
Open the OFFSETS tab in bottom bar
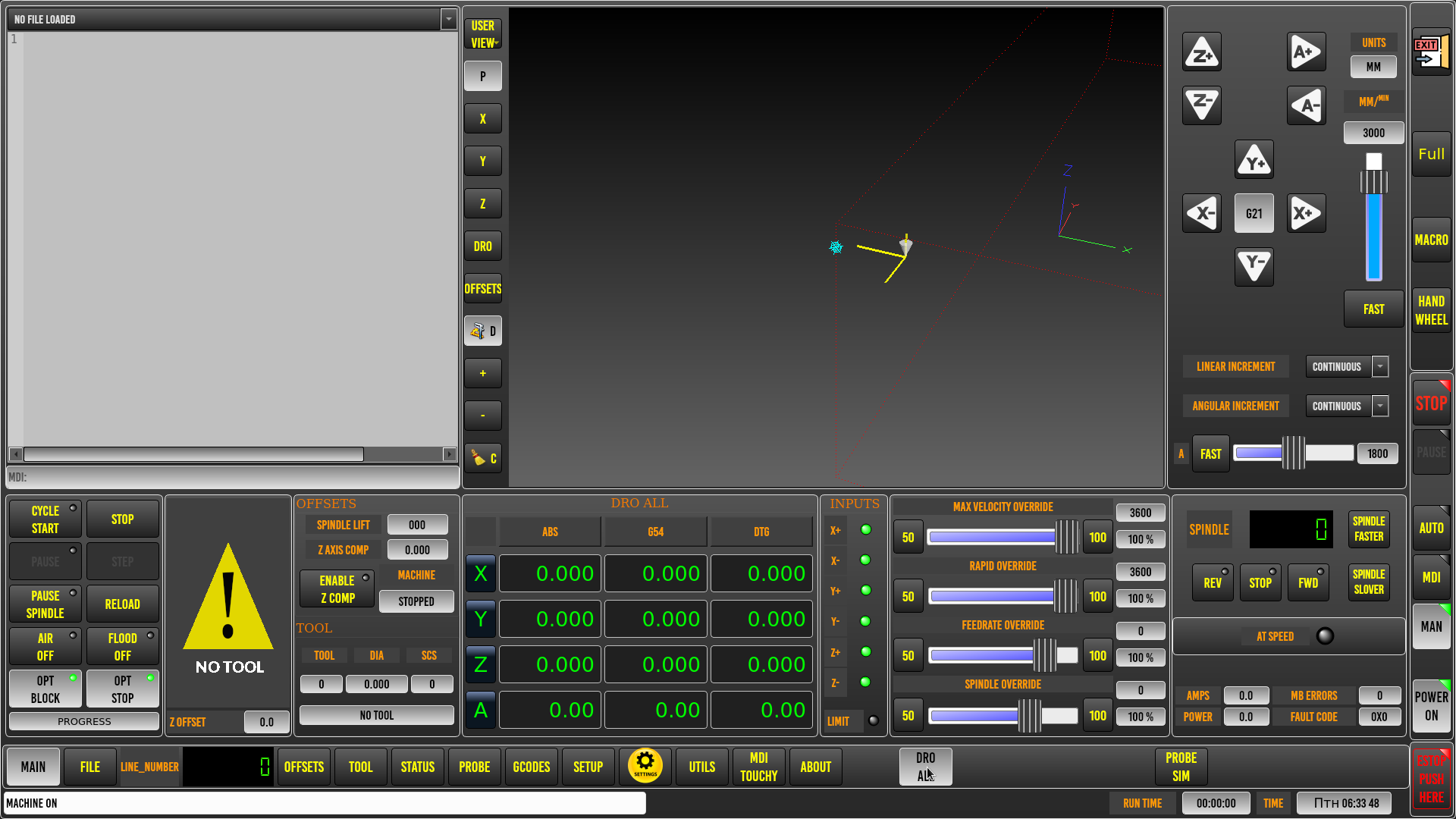coord(304,767)
